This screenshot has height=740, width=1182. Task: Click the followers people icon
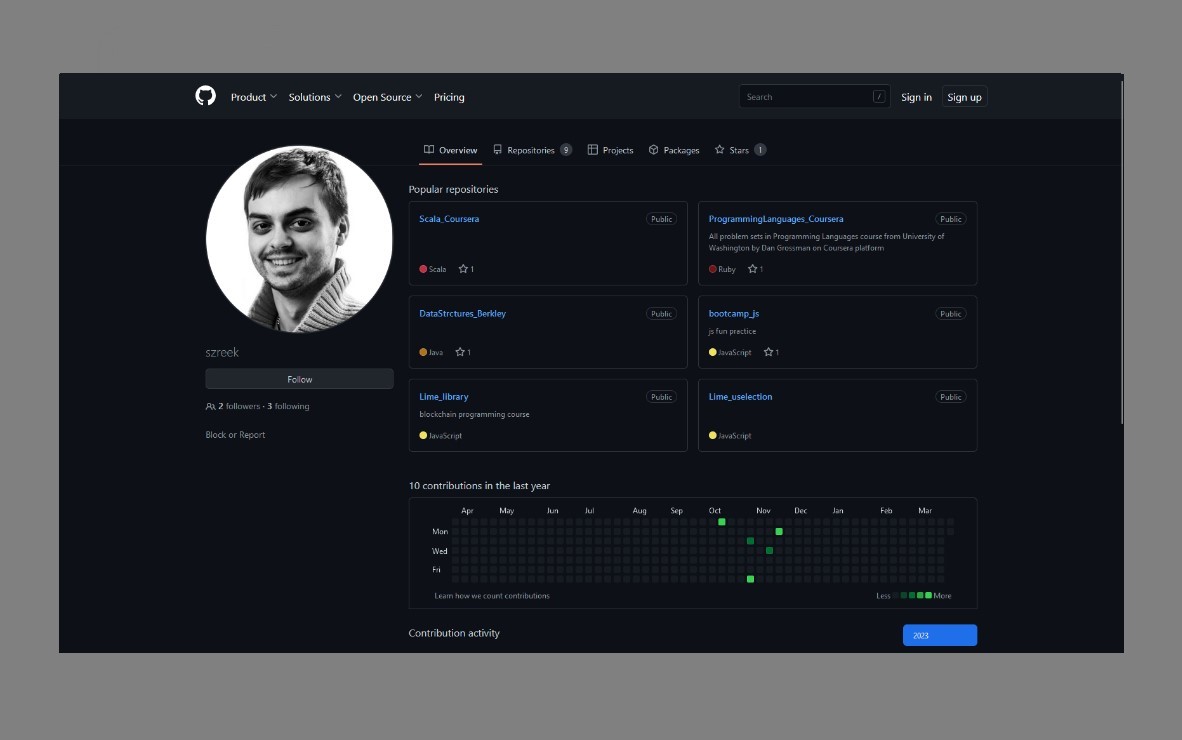pyautogui.click(x=210, y=407)
